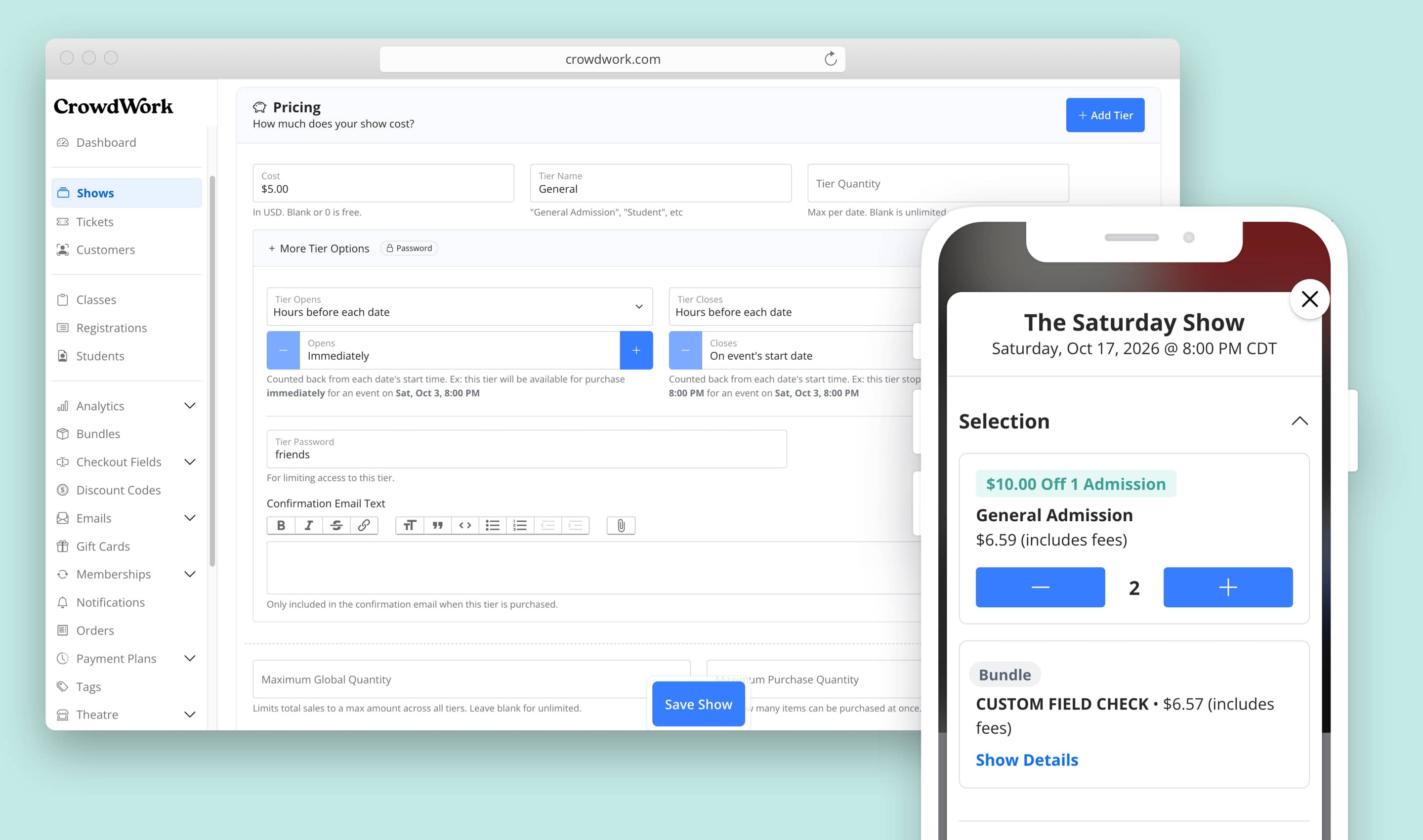Click the sidebar vertical scrollbar

[212, 371]
